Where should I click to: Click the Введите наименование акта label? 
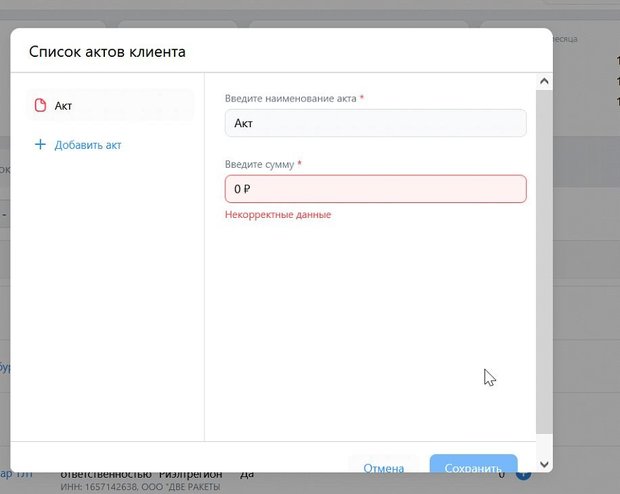[290, 98]
